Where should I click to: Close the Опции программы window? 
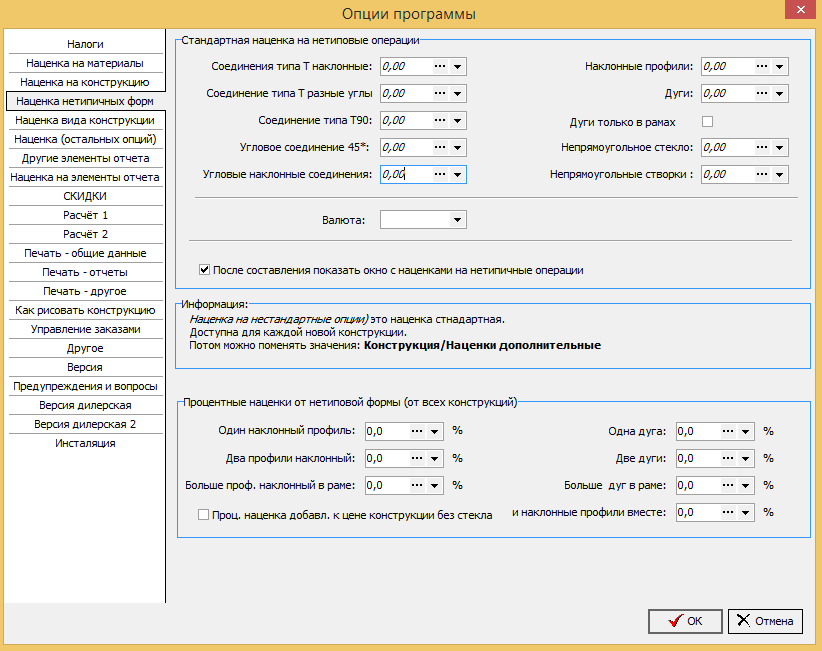click(x=801, y=10)
